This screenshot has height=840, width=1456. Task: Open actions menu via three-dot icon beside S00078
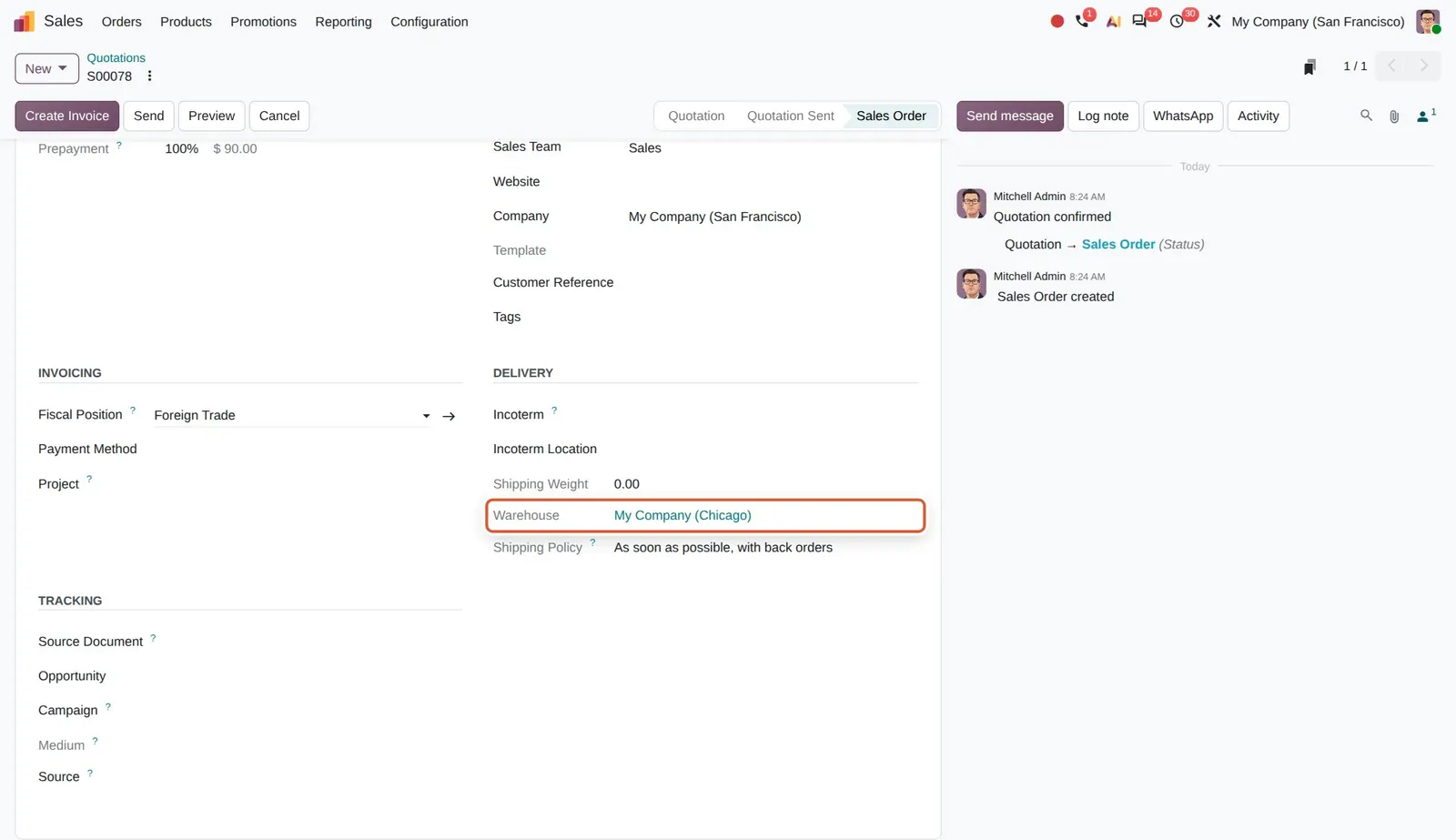click(x=150, y=76)
